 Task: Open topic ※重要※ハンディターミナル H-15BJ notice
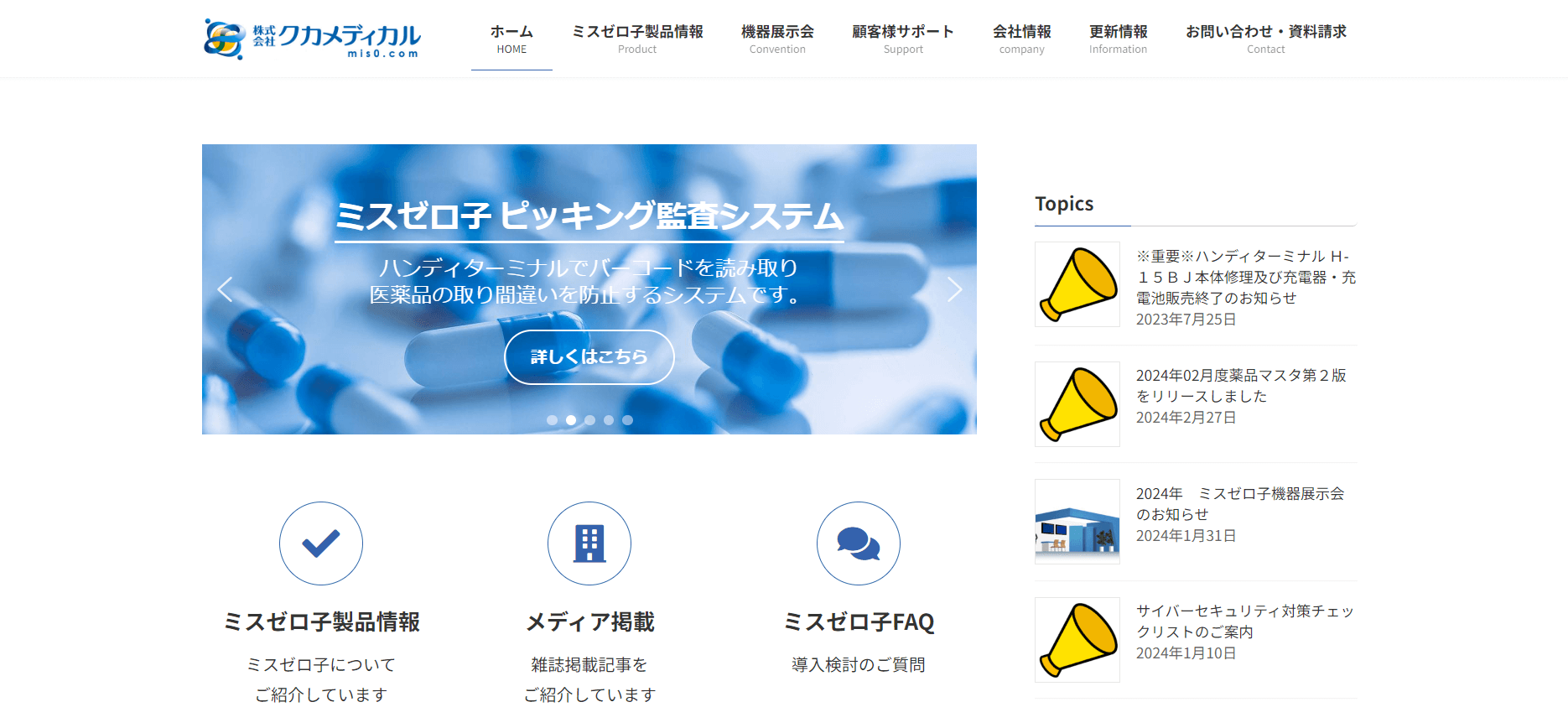point(1245,277)
